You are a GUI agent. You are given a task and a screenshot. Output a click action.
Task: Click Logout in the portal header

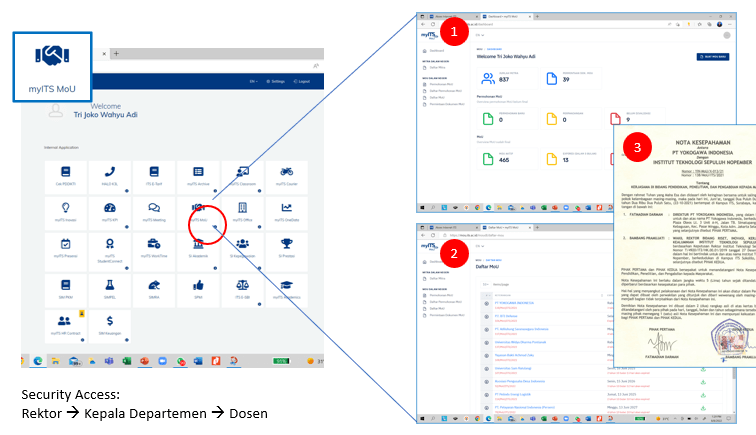[304, 82]
